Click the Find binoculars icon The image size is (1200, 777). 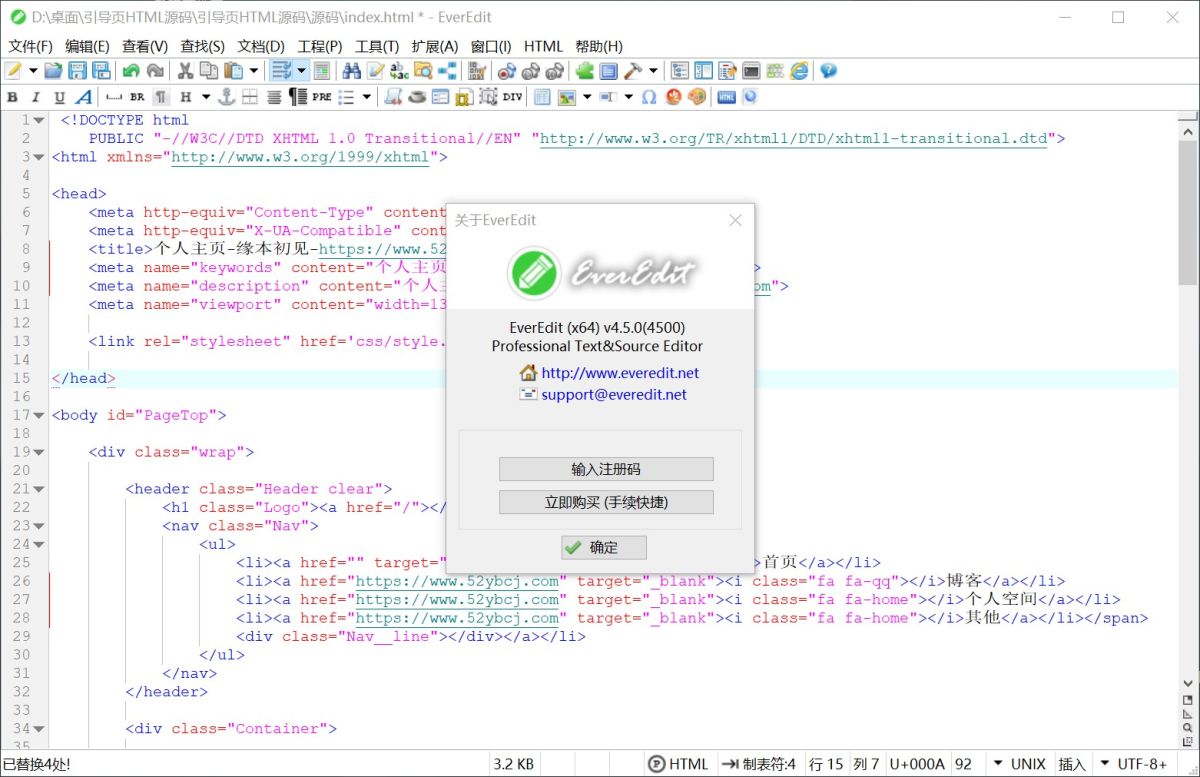point(351,71)
